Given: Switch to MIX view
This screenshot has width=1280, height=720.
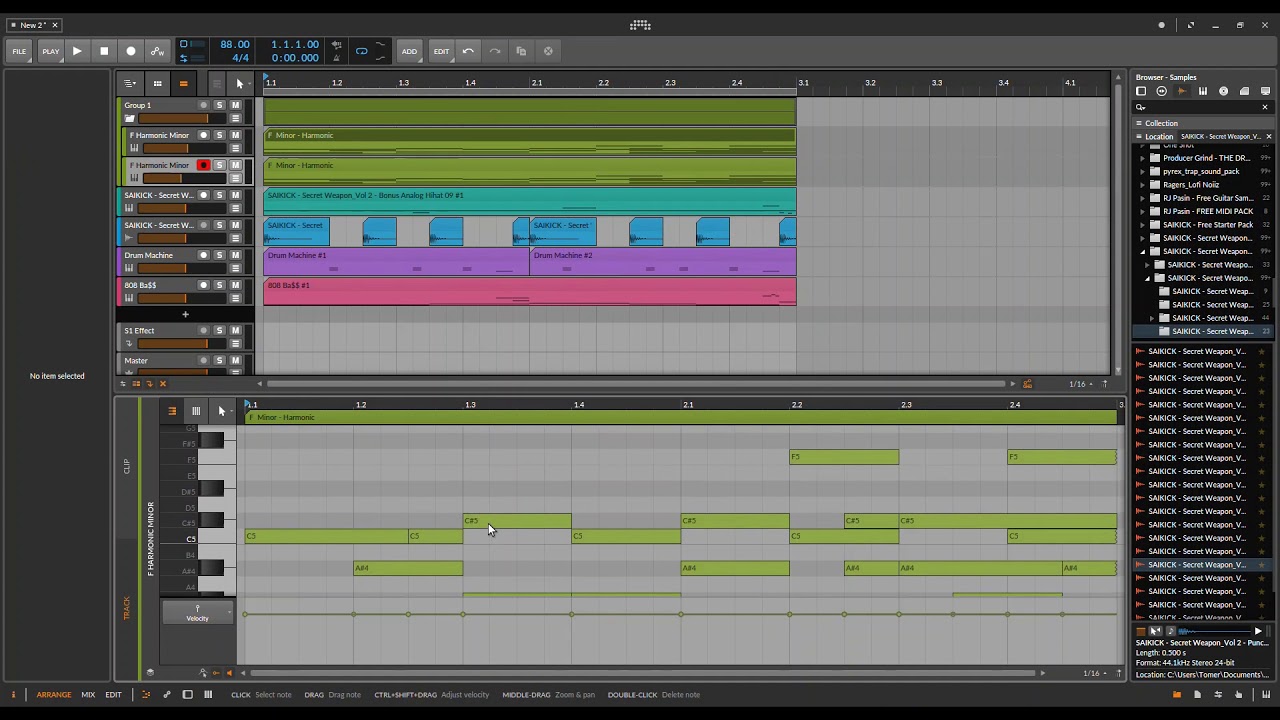Looking at the screenshot, I should coord(88,694).
